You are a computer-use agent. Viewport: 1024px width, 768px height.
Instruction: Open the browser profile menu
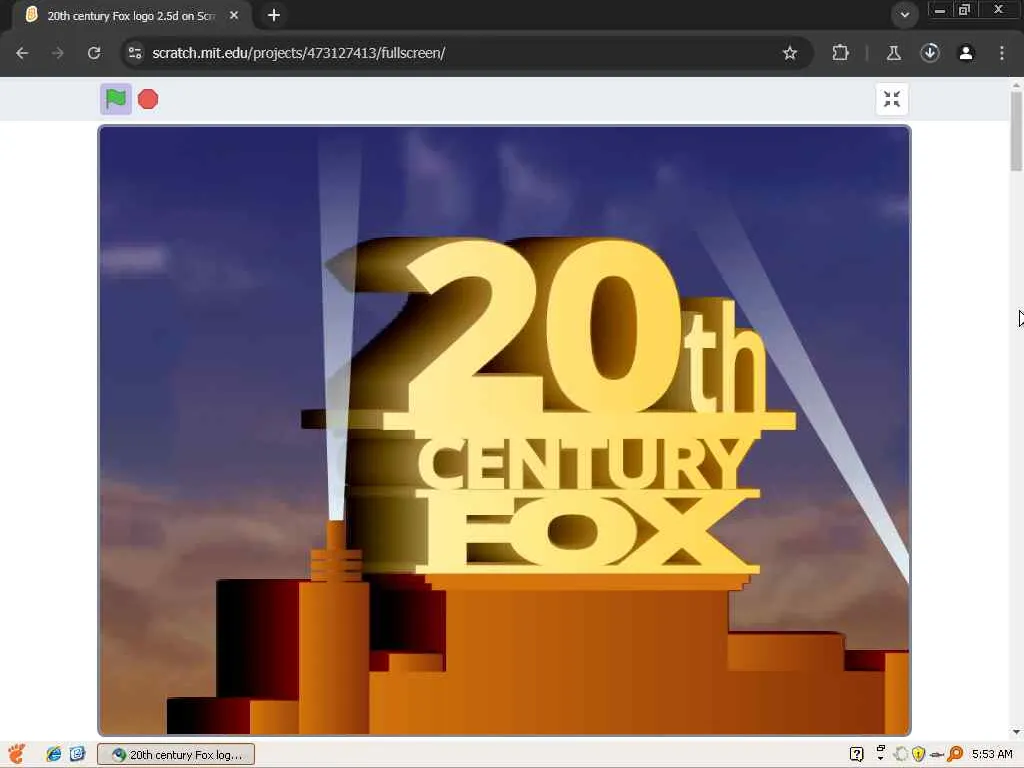(966, 53)
